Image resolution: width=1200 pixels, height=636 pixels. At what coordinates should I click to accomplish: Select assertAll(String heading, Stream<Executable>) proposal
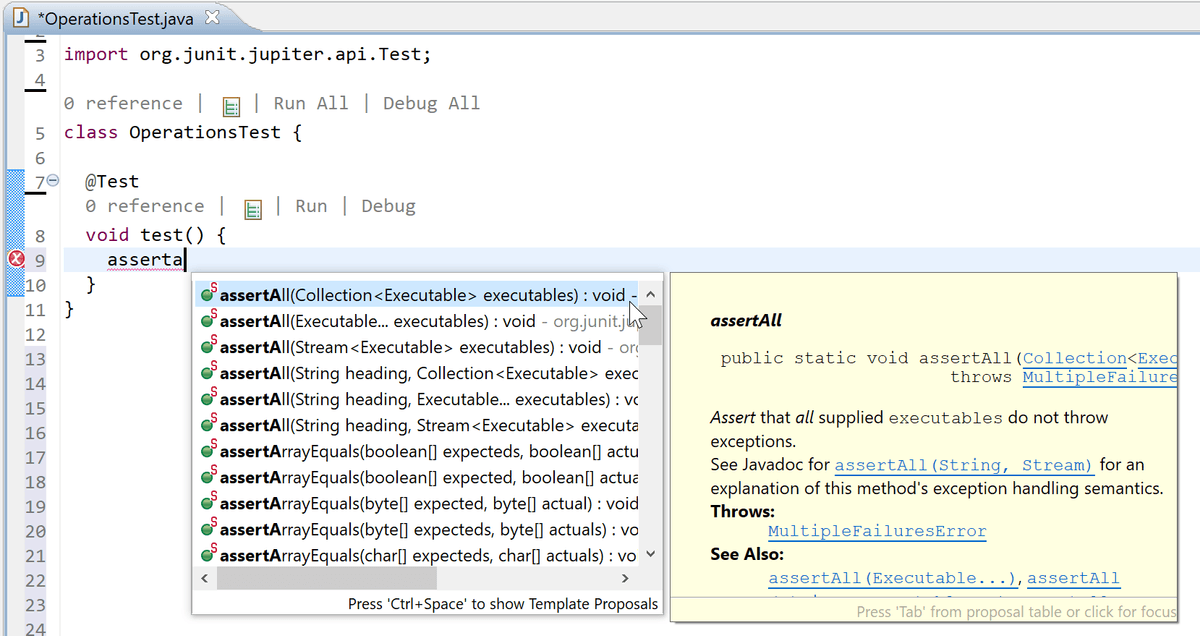tap(418, 425)
